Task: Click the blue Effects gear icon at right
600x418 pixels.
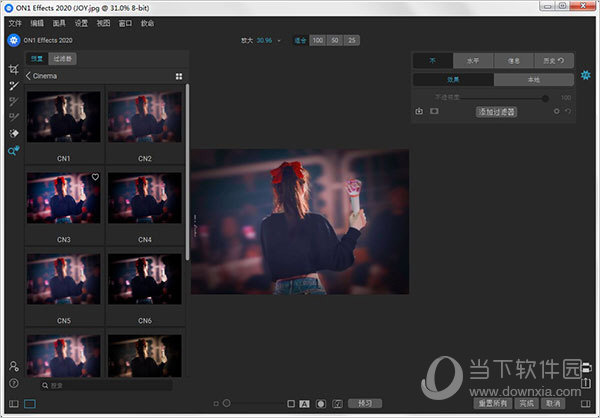Action: (585, 75)
